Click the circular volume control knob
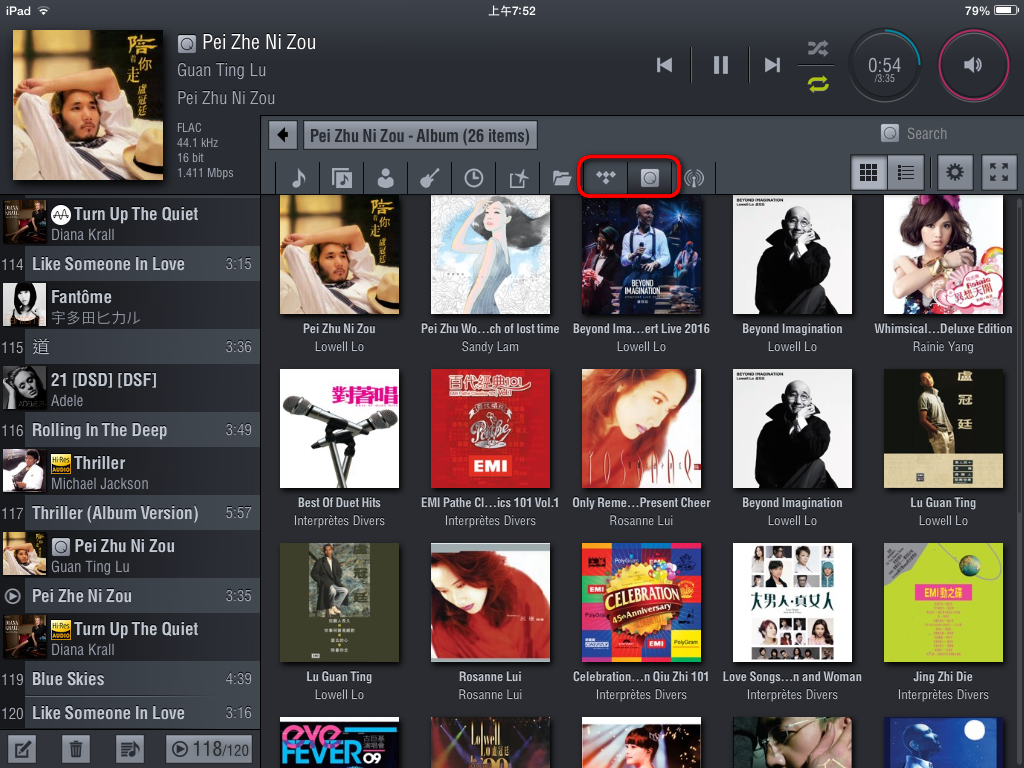This screenshot has height=768, width=1024. point(973,65)
